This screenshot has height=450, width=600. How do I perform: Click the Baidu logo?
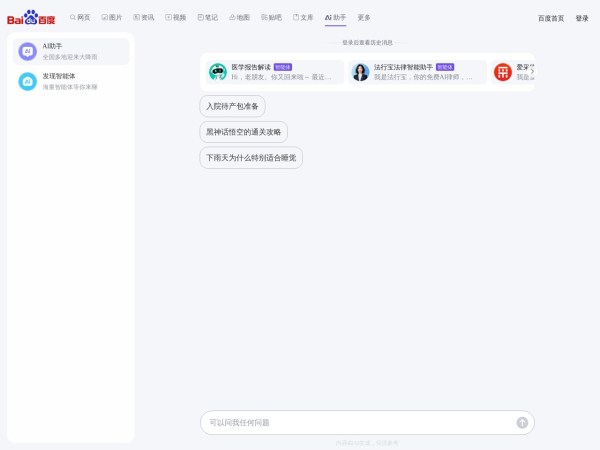[x=31, y=18]
